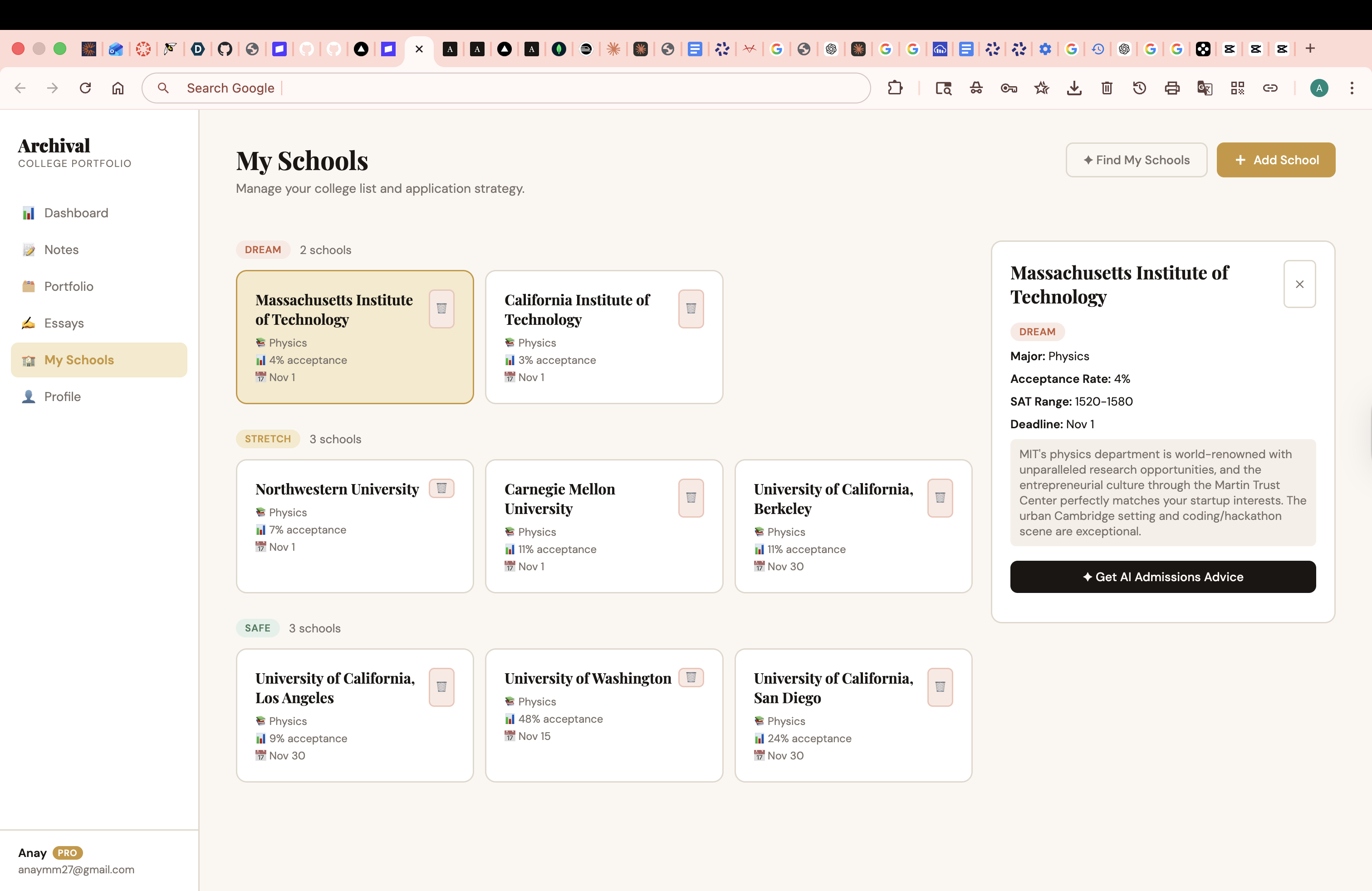Click Find My Schools button
This screenshot has height=891, width=1372.
tap(1136, 160)
